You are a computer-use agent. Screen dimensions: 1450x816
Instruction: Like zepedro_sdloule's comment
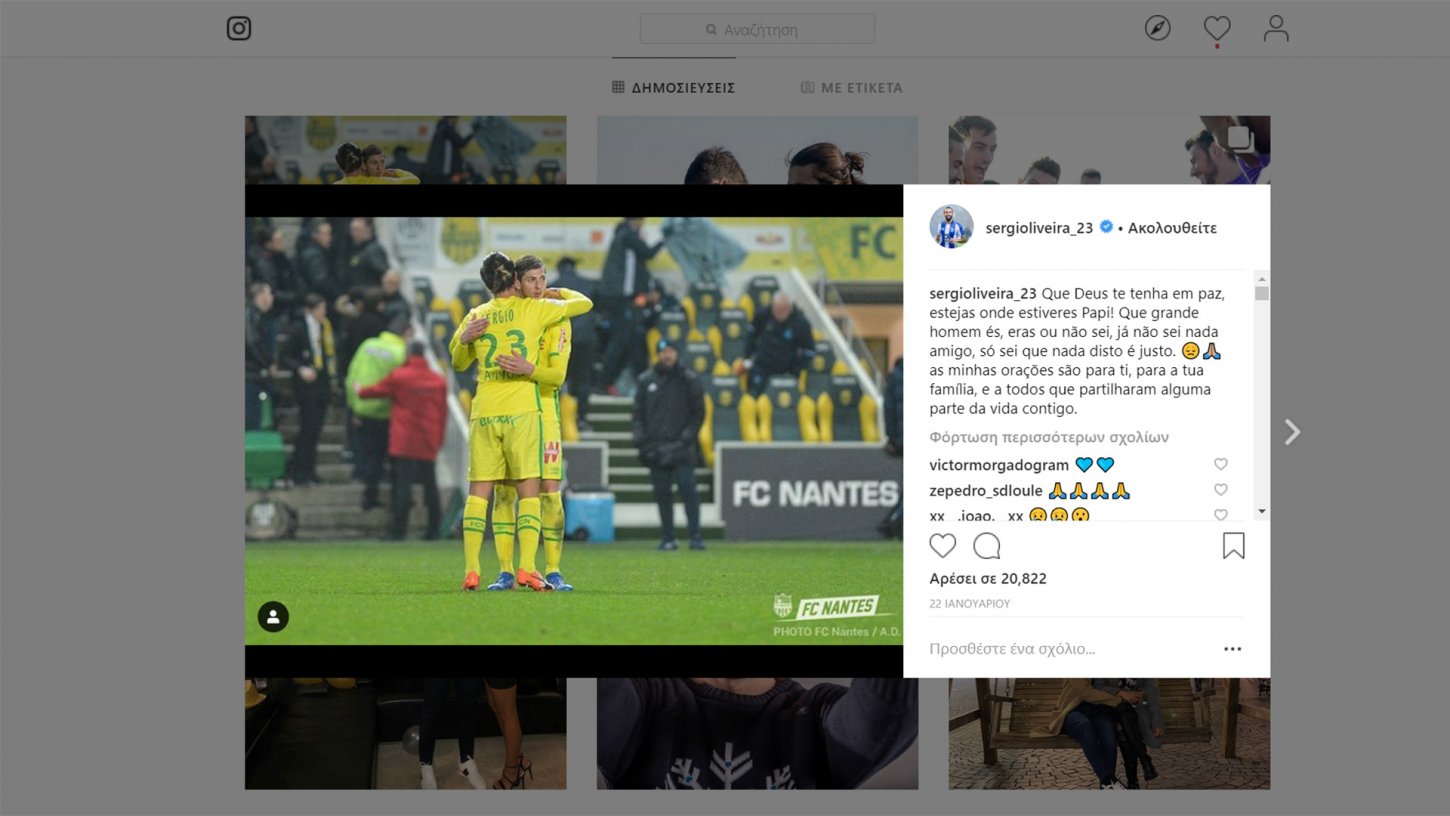[x=1220, y=490]
